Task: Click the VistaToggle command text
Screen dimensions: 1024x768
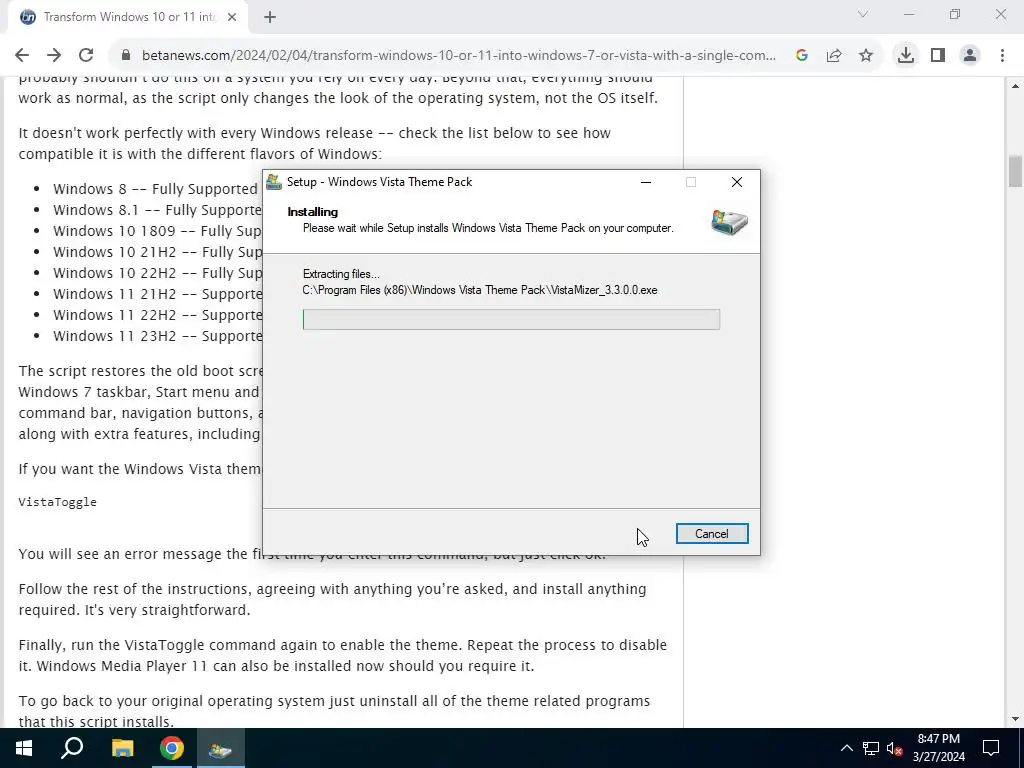Action: tap(57, 502)
